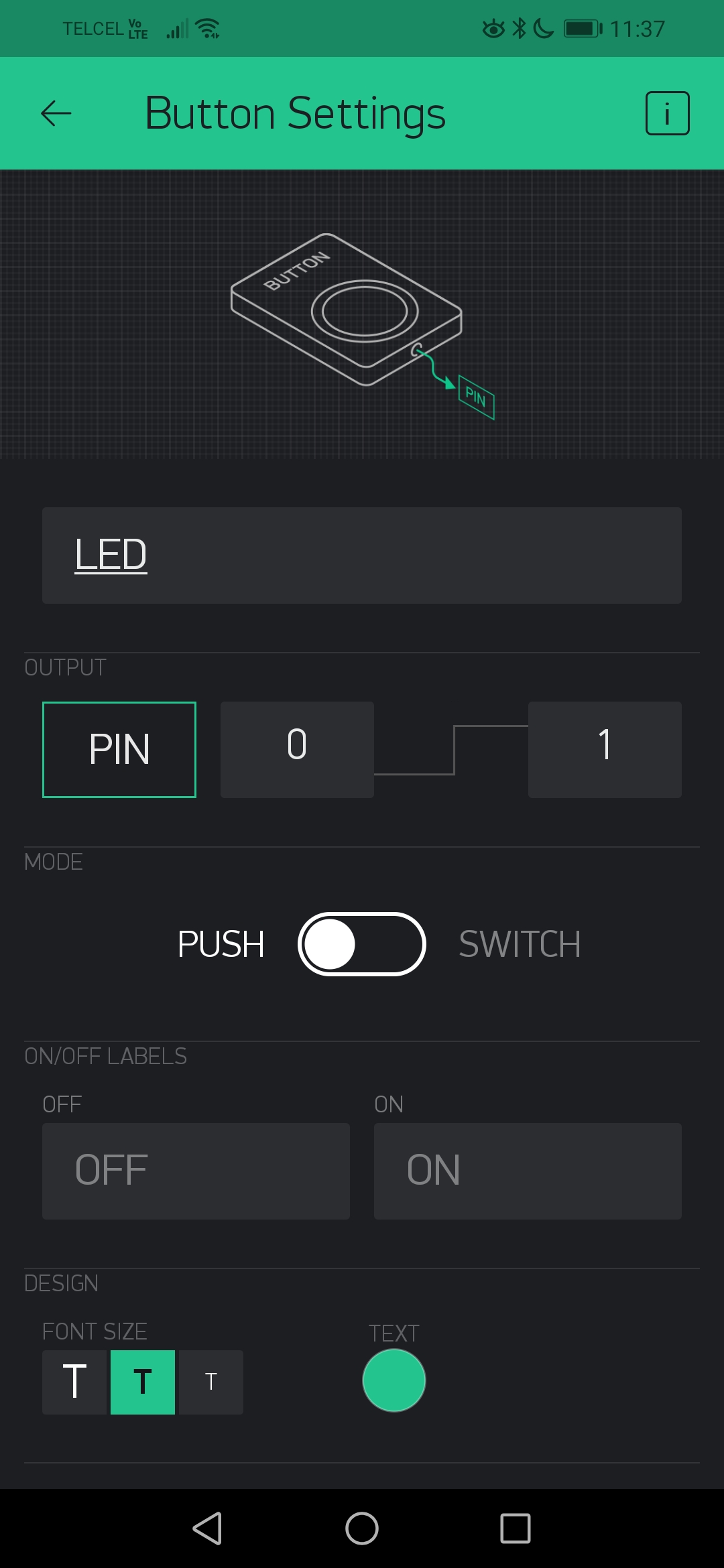Choose the SWITCH mode label
This screenshot has width=724, height=1568.
(x=520, y=944)
